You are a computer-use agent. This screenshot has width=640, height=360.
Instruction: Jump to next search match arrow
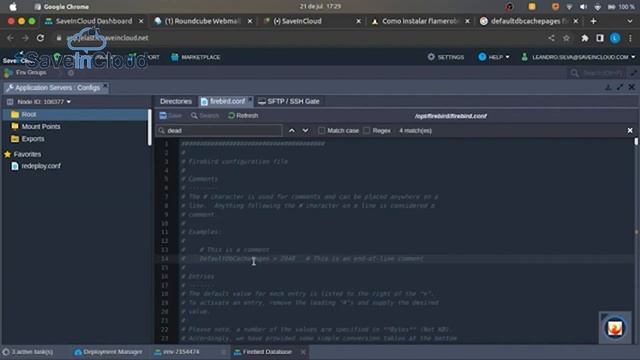click(305, 131)
